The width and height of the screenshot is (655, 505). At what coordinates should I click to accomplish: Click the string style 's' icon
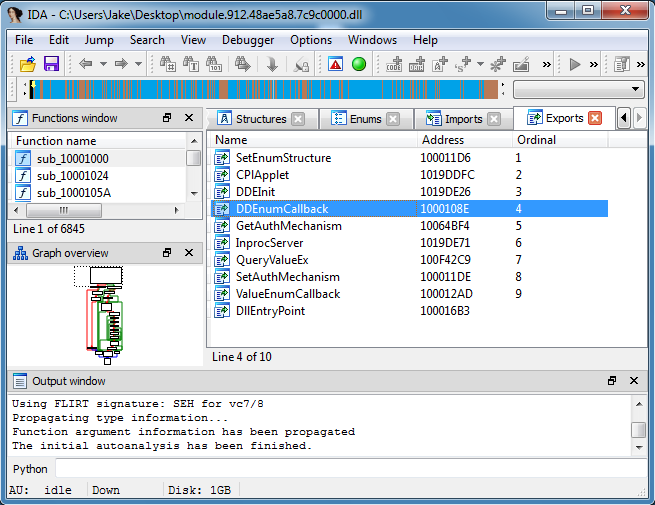(x=463, y=64)
